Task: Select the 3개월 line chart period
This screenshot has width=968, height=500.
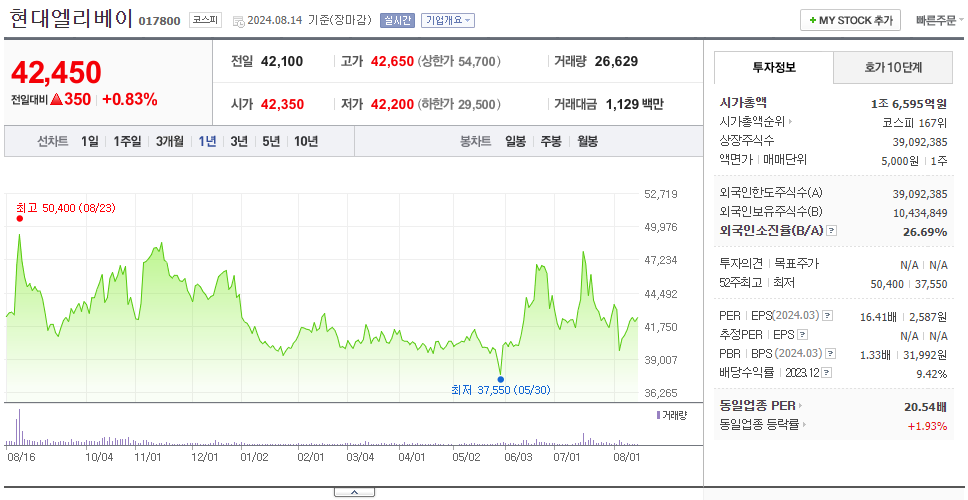Action: 170,141
